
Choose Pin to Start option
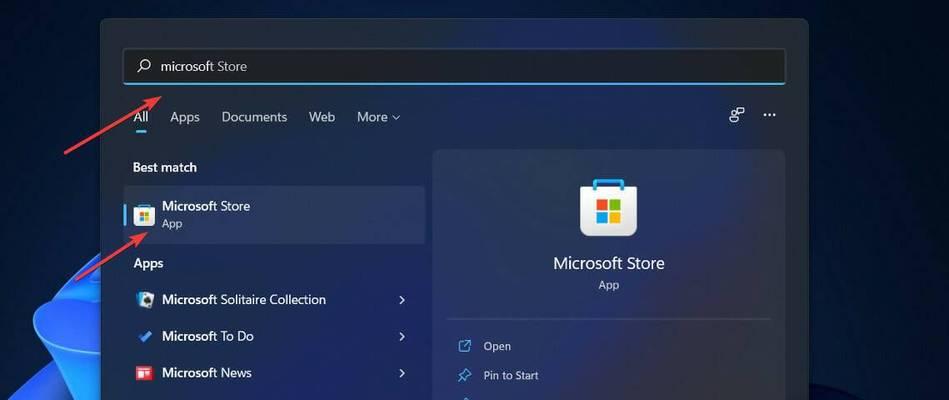point(511,375)
